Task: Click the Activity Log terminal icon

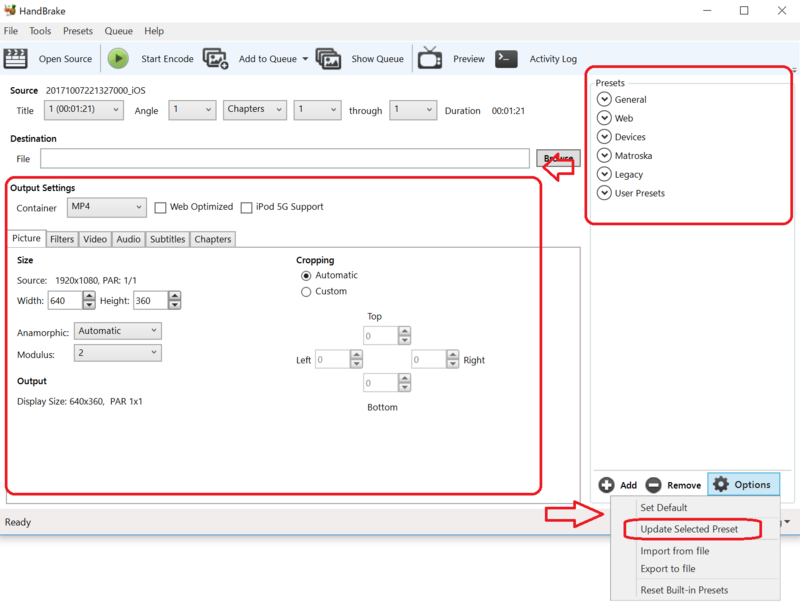Action: 506,59
